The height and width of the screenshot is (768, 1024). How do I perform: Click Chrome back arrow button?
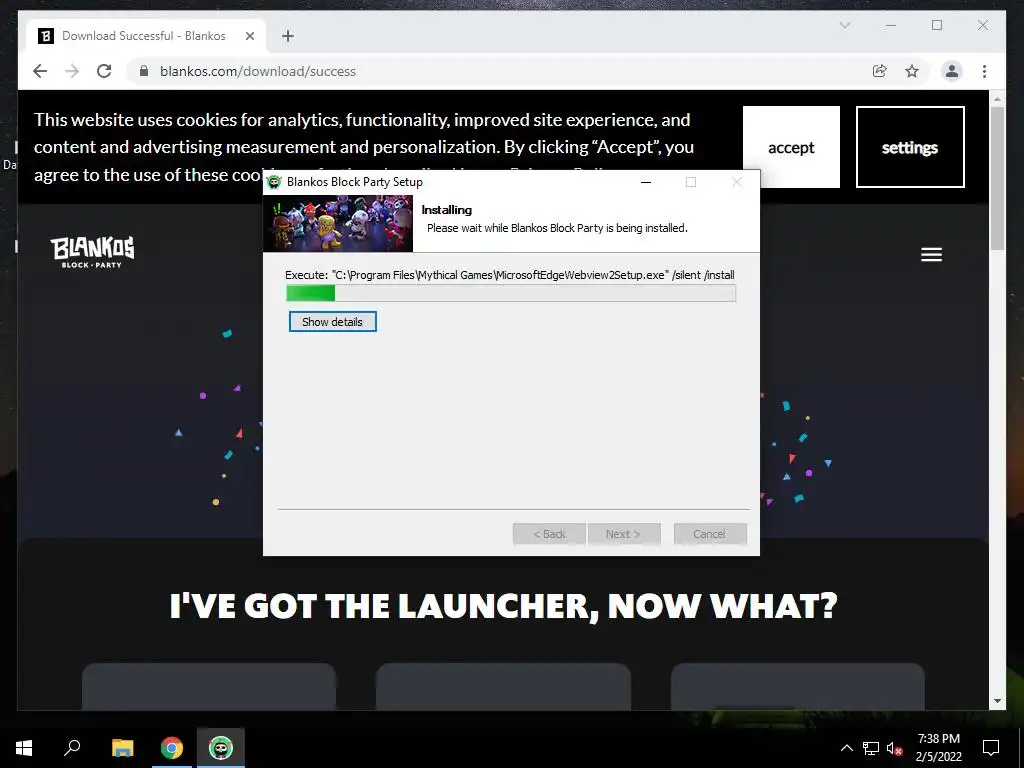point(40,71)
